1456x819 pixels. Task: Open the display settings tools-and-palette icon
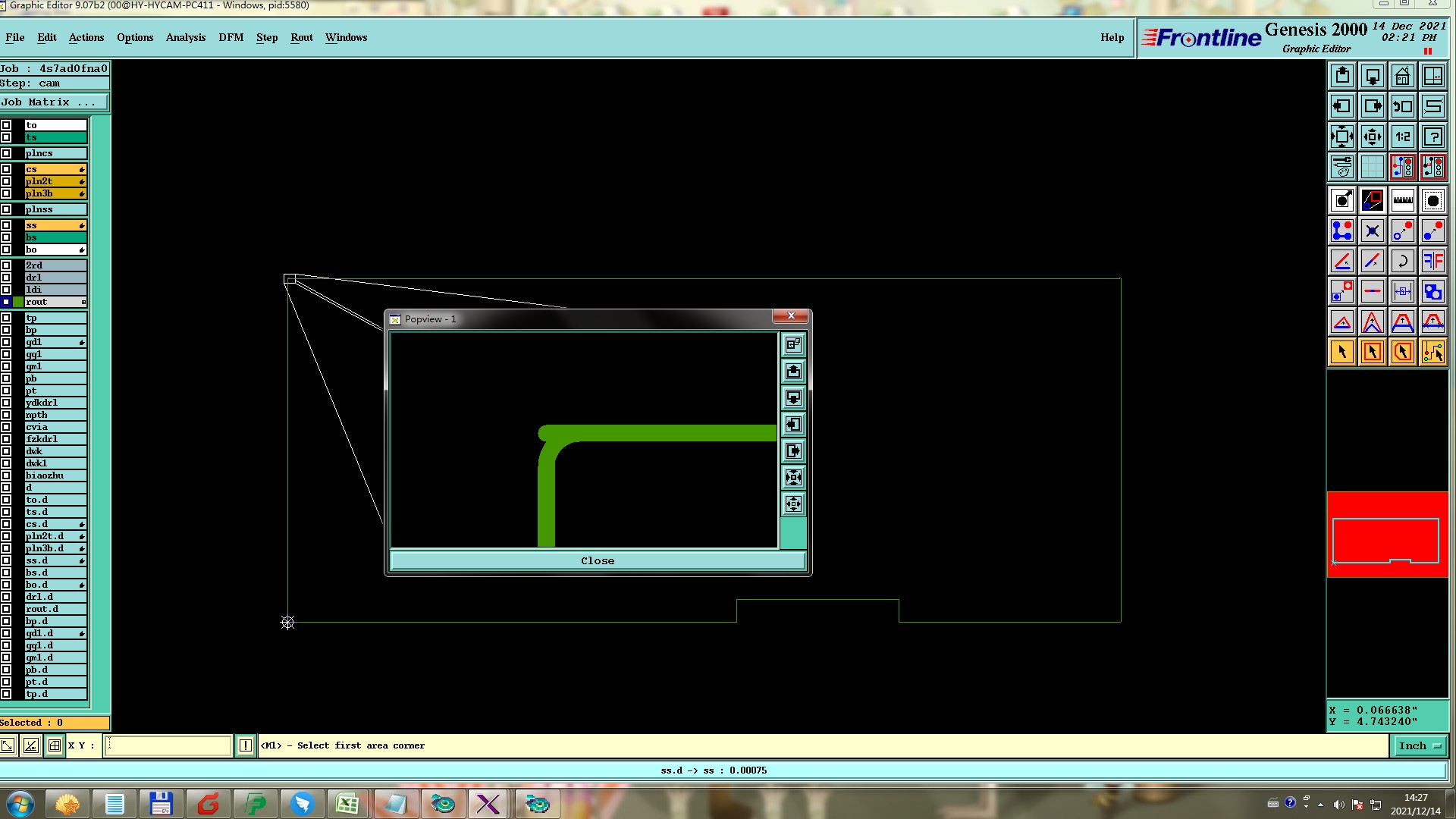click(x=1342, y=167)
